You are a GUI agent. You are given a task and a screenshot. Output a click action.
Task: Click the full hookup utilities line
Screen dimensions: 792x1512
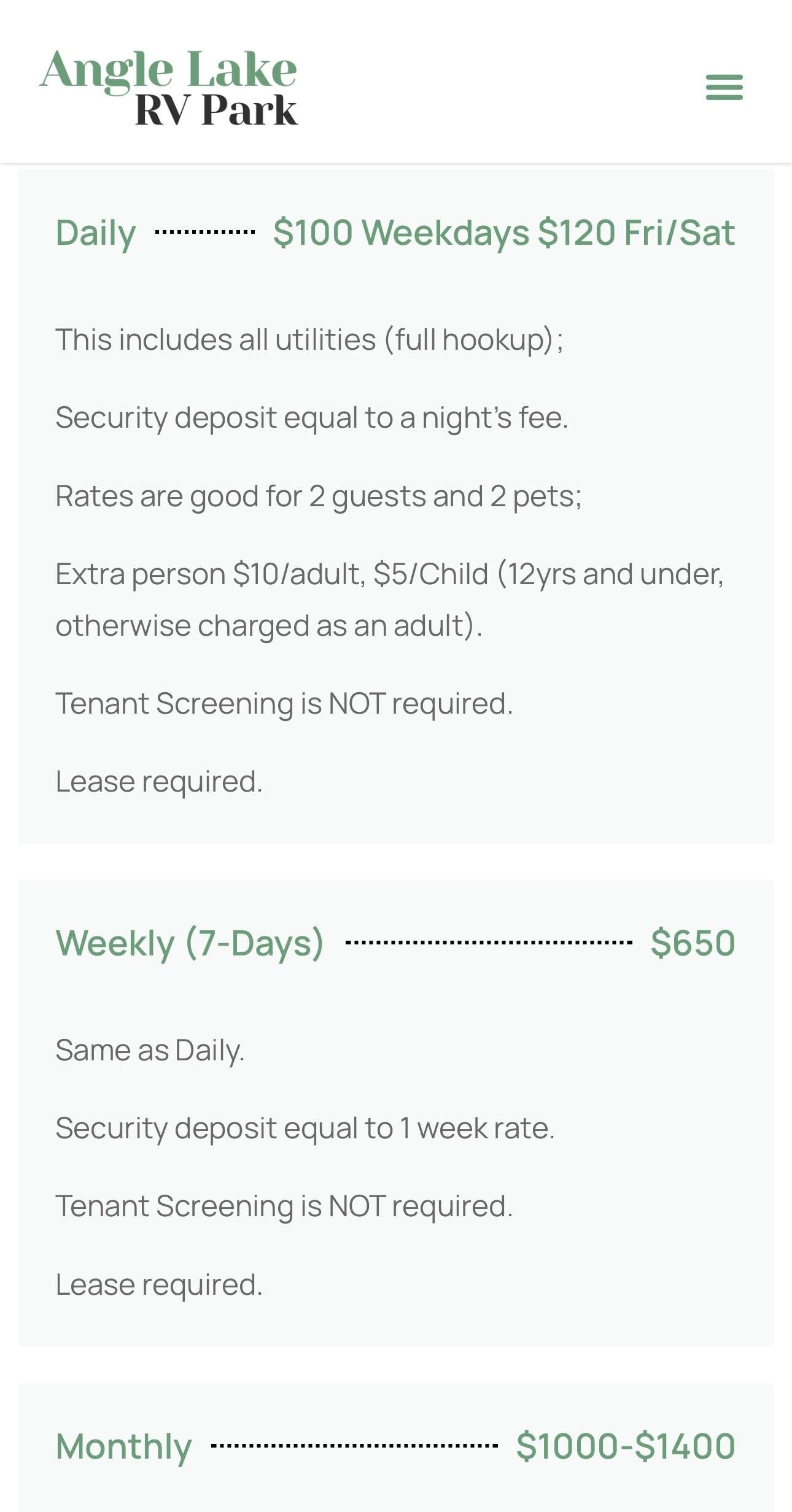tap(309, 339)
